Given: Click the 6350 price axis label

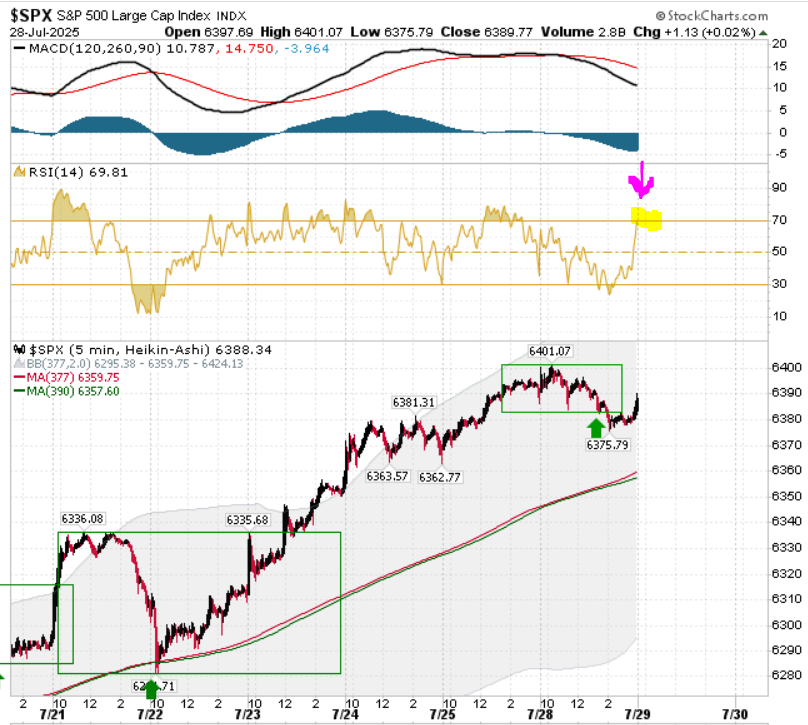Looking at the screenshot, I should [786, 496].
